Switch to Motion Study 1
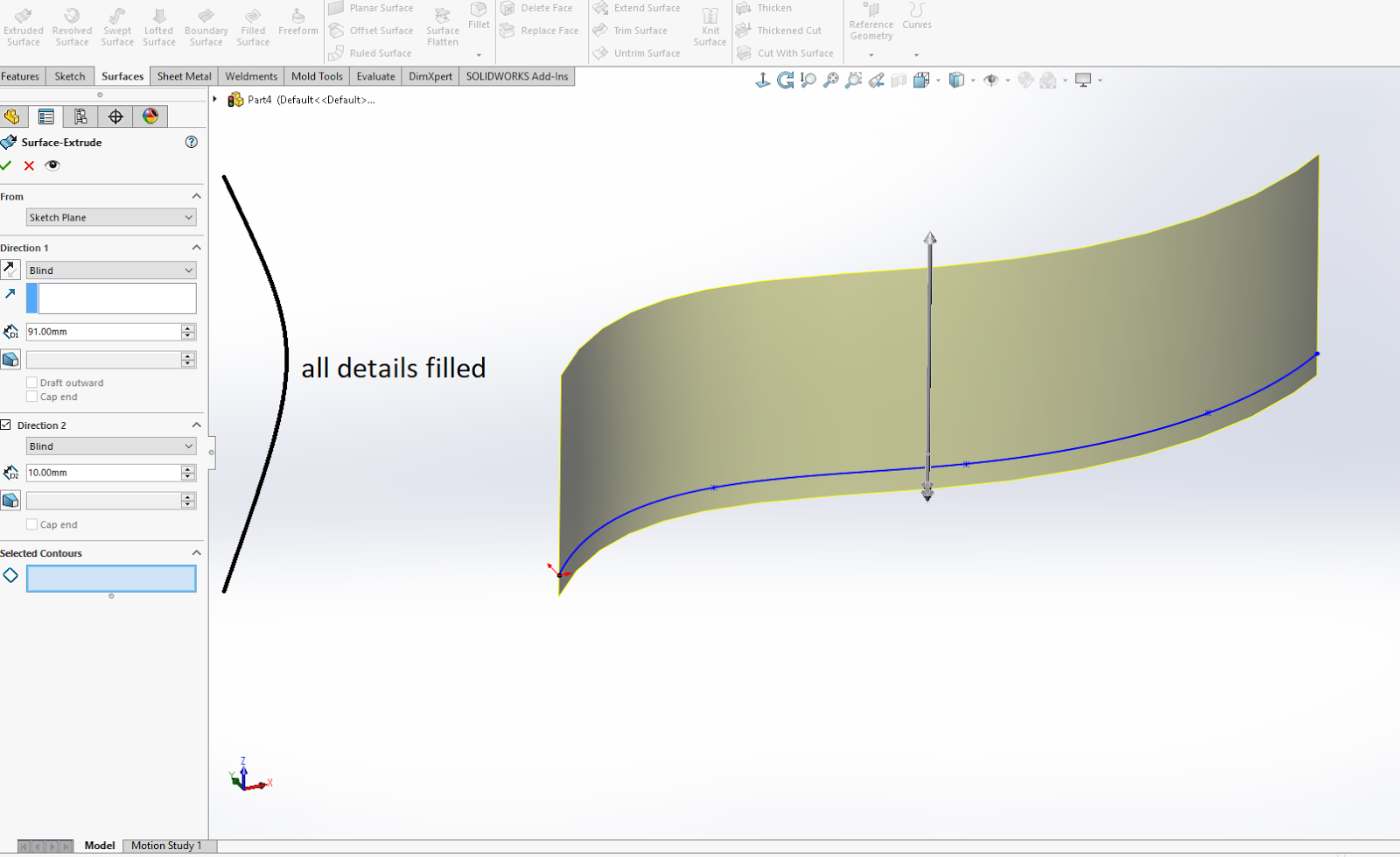The image size is (1400, 857). [x=168, y=846]
